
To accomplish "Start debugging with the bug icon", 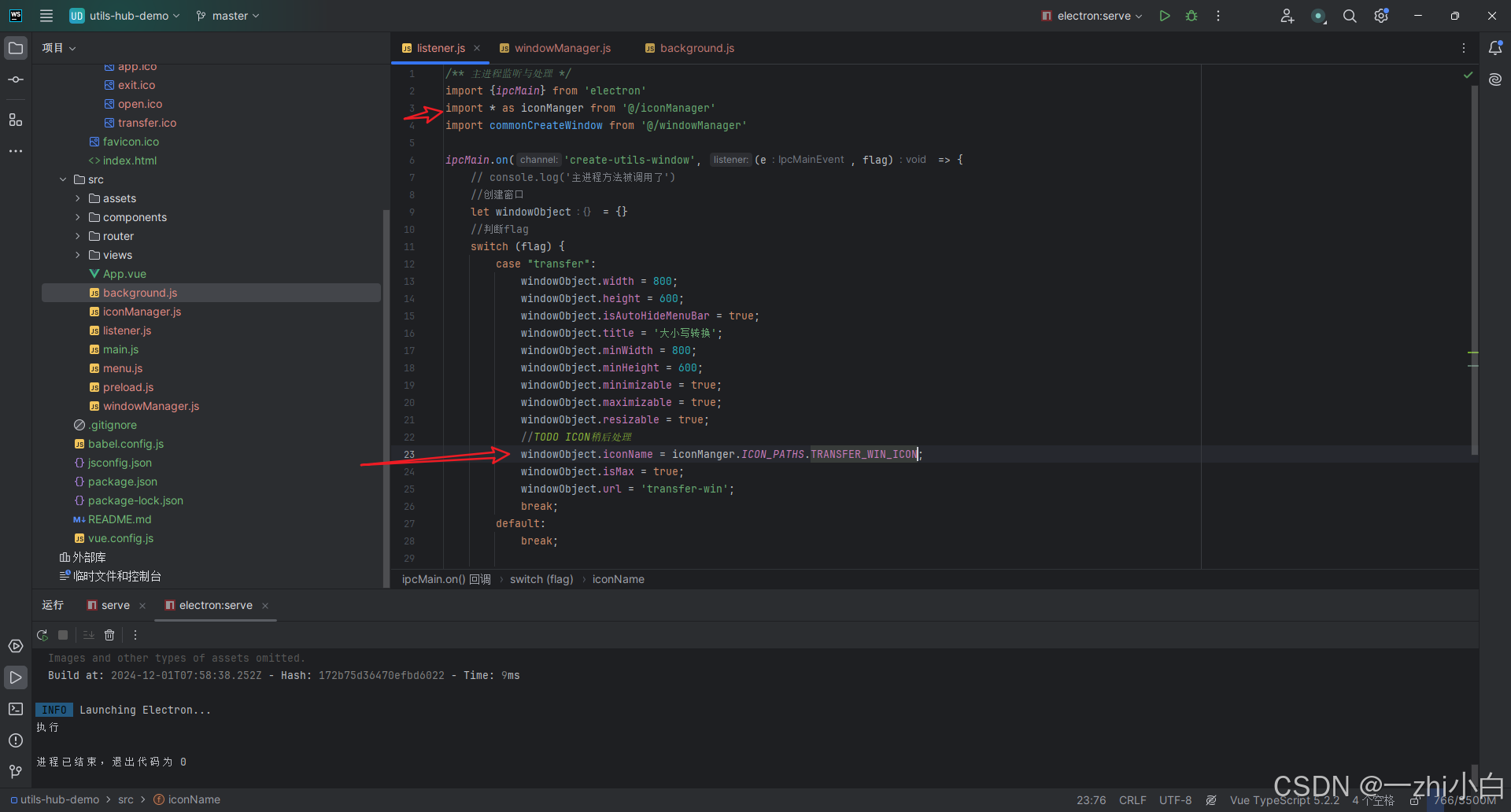I will (1191, 16).
